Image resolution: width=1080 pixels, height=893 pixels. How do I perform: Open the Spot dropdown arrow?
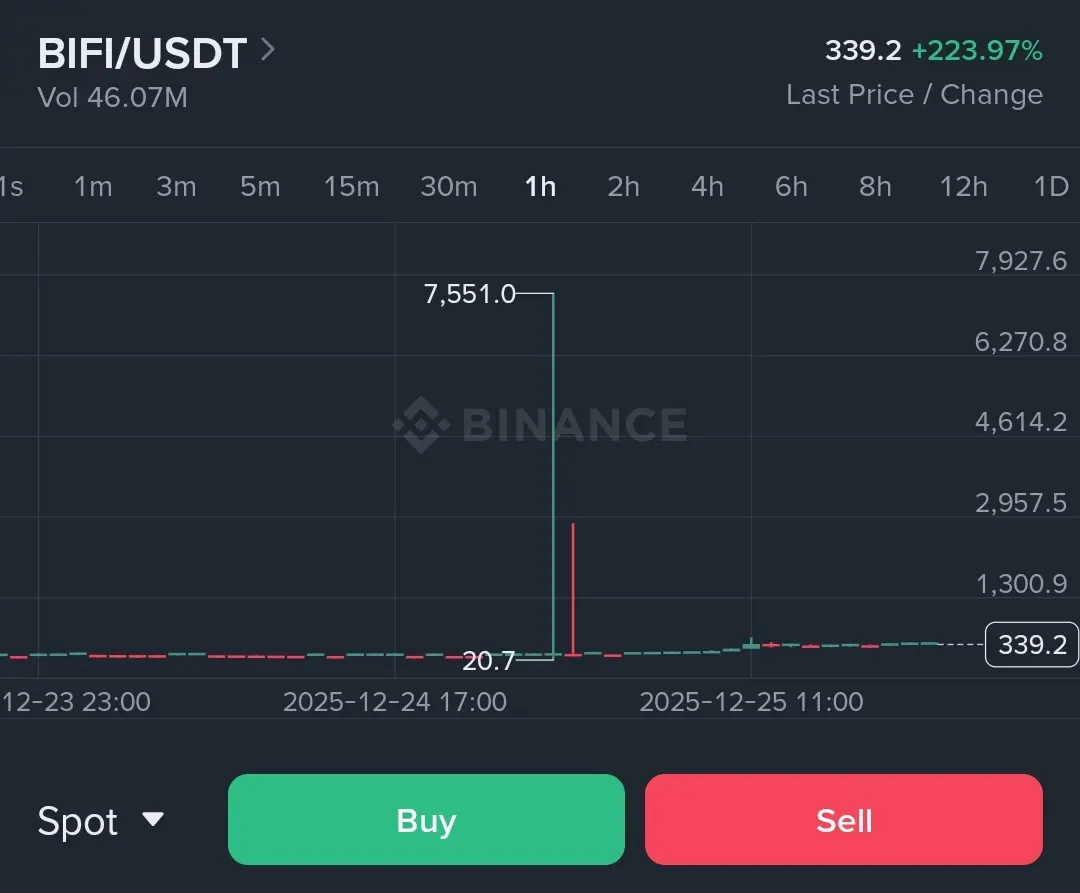(x=153, y=820)
